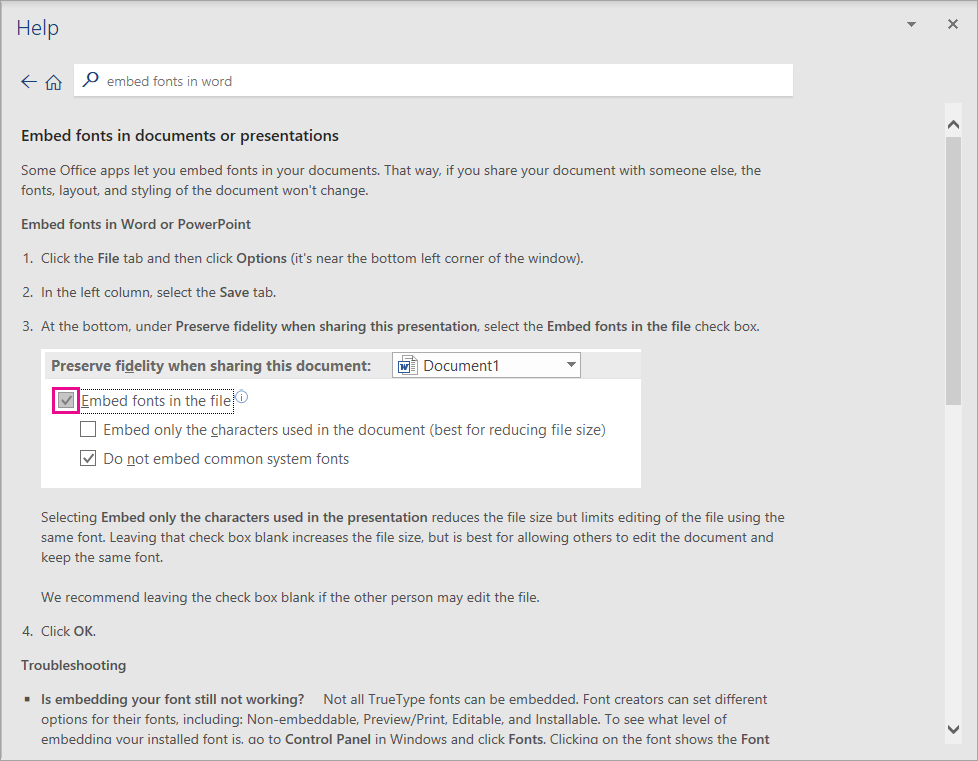Click the vertical scrollbar thumb
The height and width of the screenshot is (761, 978).
953,271
